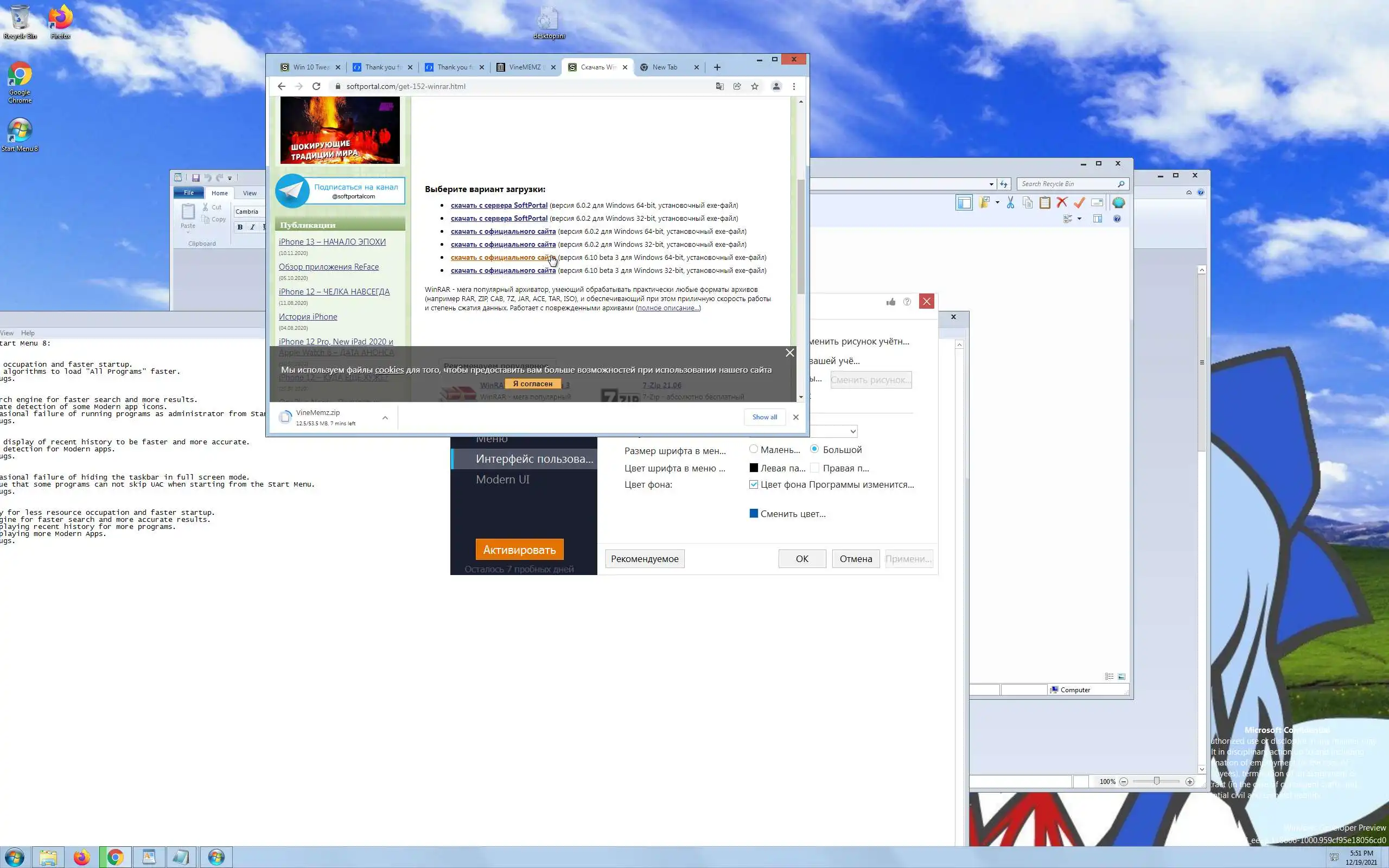Open the Chrome three-dot menu

click(794, 86)
